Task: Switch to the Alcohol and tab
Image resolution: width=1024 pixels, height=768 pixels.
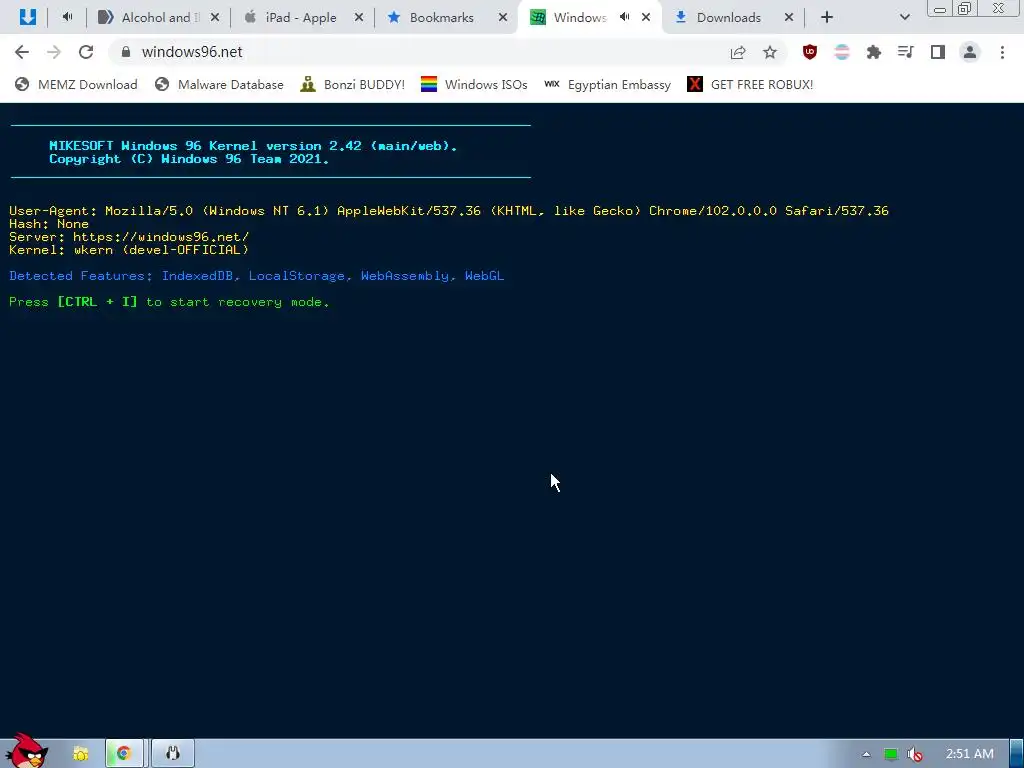Action: tap(150, 17)
